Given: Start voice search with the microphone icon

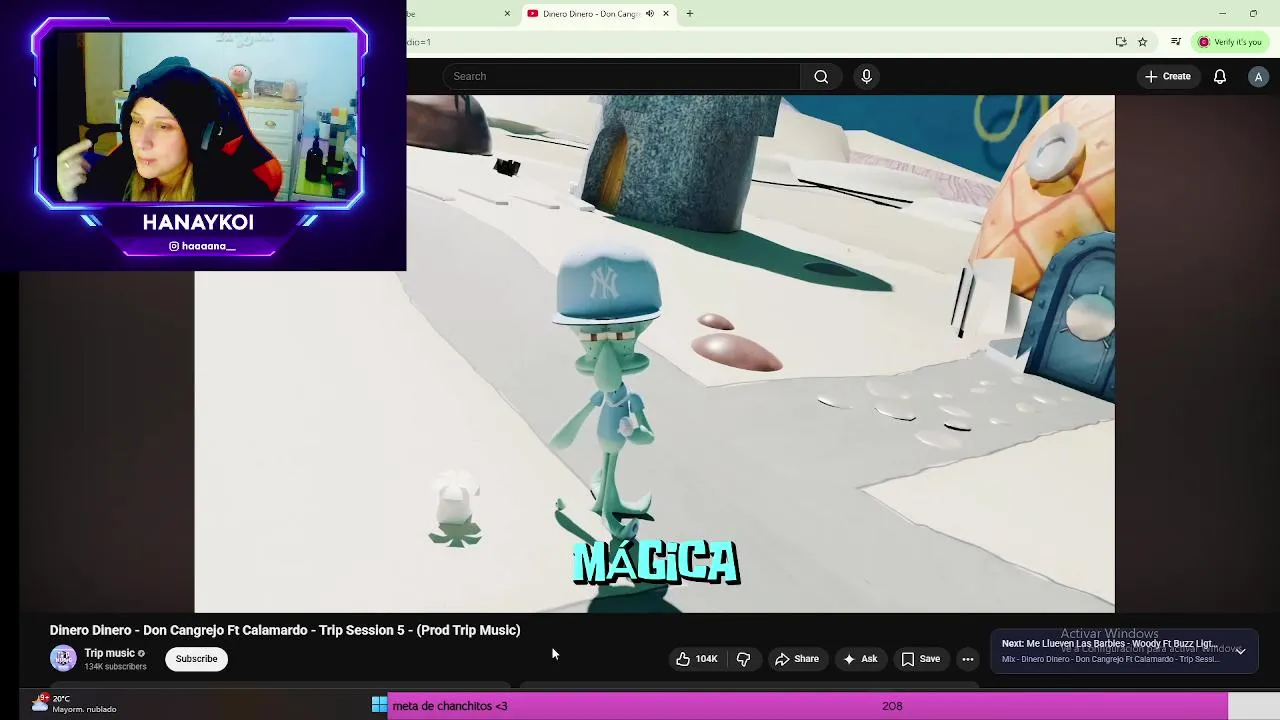Looking at the screenshot, I should click(x=866, y=76).
